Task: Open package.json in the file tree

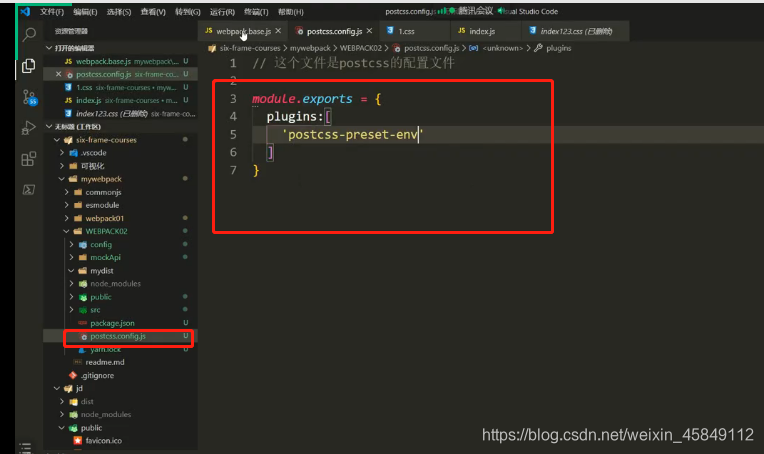Action: tap(112, 323)
